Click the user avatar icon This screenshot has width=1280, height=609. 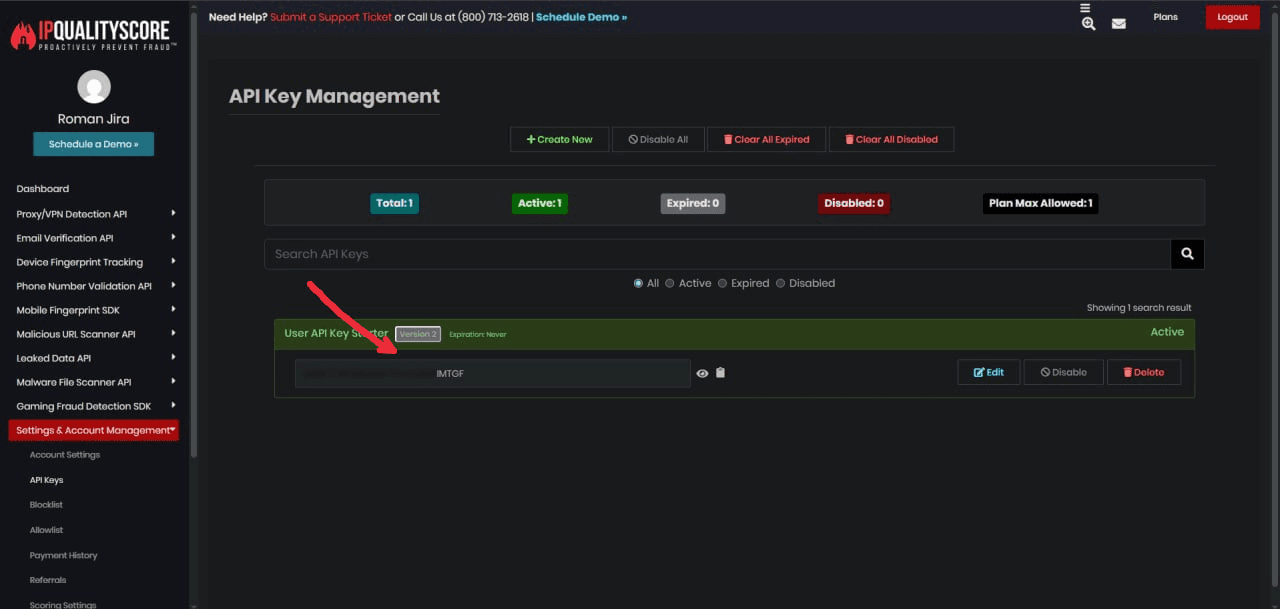pyautogui.click(x=94, y=87)
